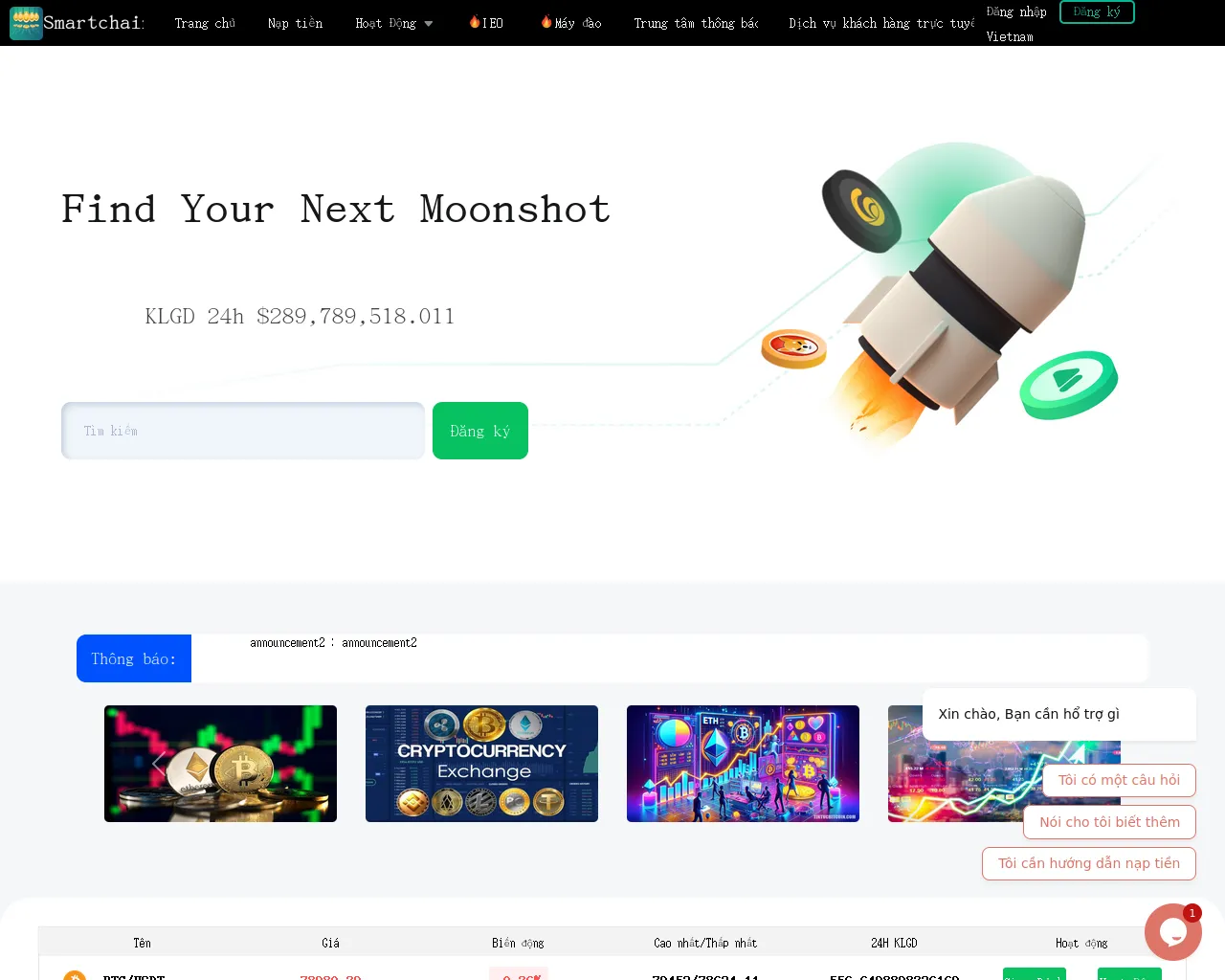Click the green Đăng ký button
This screenshot has height=980, width=1225.
(x=480, y=431)
